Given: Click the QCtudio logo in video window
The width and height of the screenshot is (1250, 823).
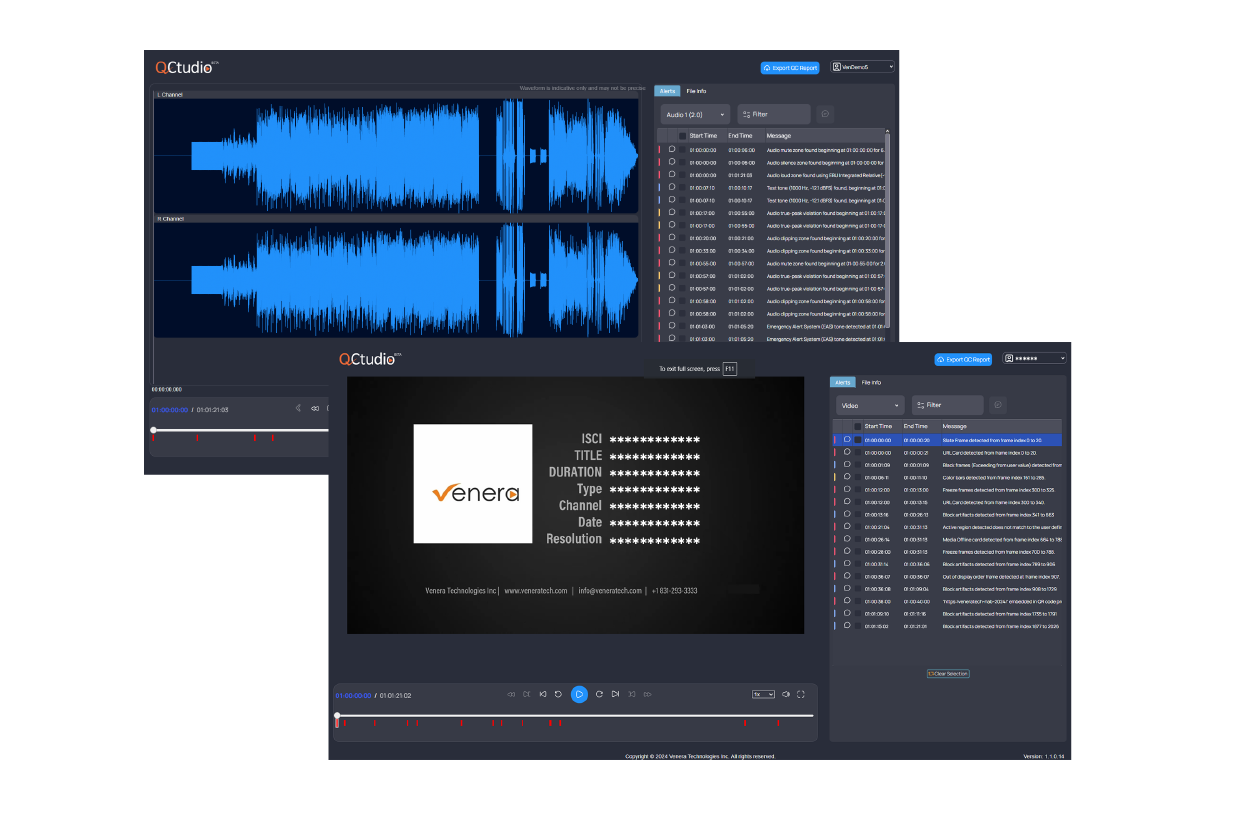Looking at the screenshot, I should coord(369,359).
